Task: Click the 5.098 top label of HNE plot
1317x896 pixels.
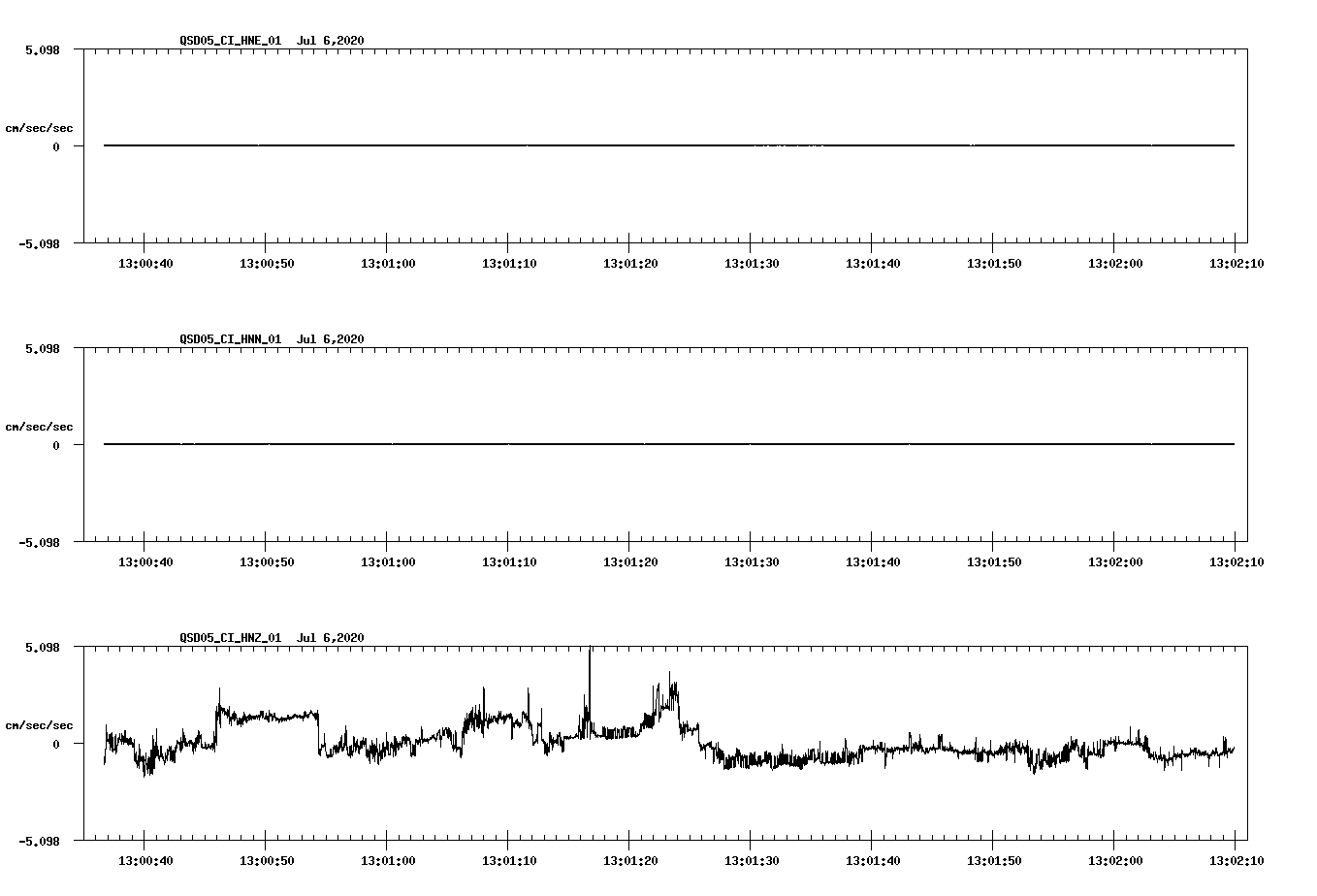Action: [43, 49]
